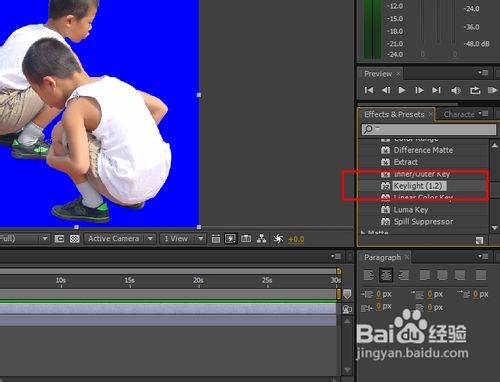Select the Spill Suppressor effect
The width and height of the screenshot is (500, 382).
(423, 222)
